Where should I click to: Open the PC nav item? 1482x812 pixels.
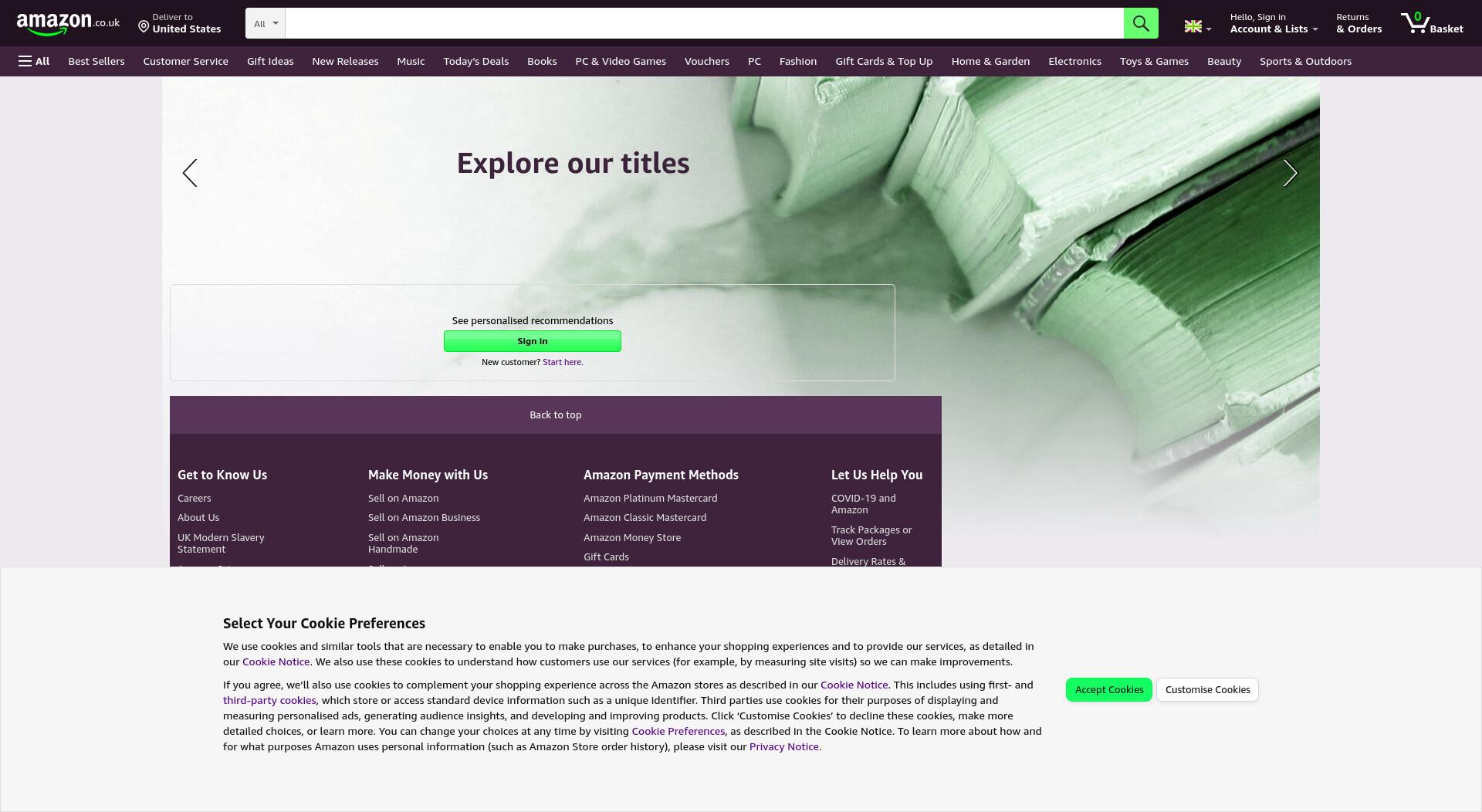pos(754,61)
